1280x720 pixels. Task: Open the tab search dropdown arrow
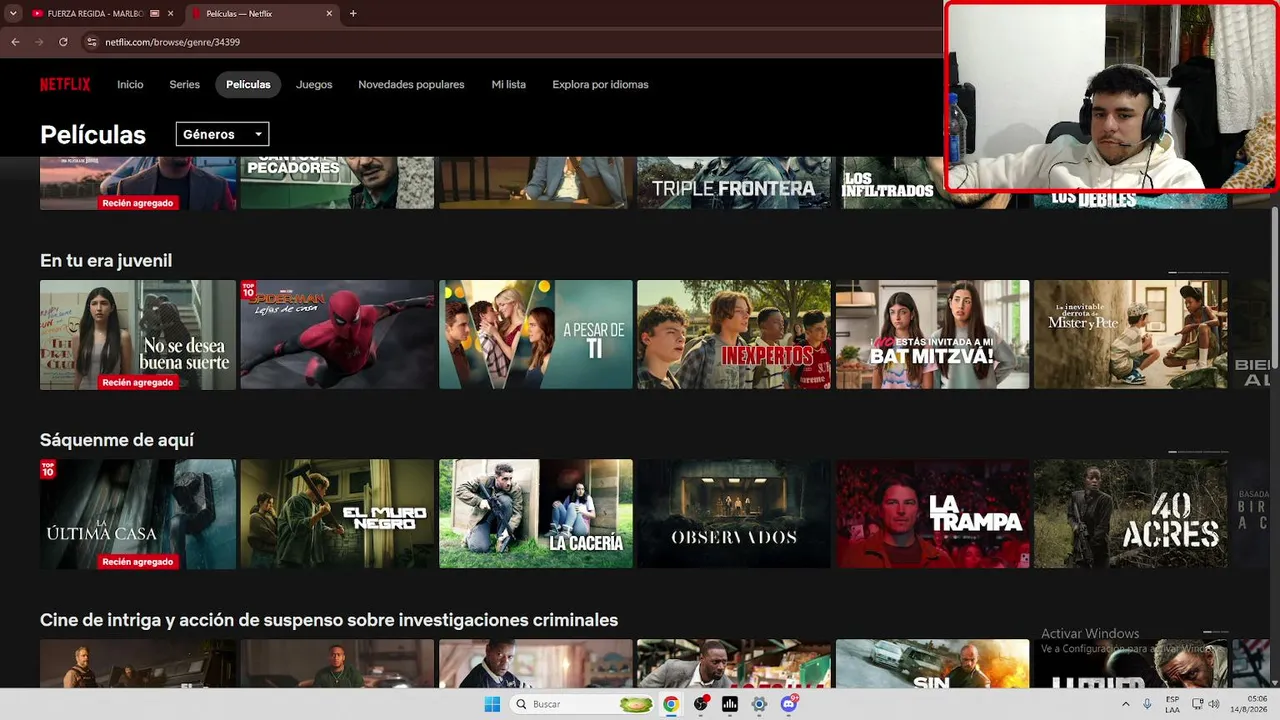(x=13, y=14)
